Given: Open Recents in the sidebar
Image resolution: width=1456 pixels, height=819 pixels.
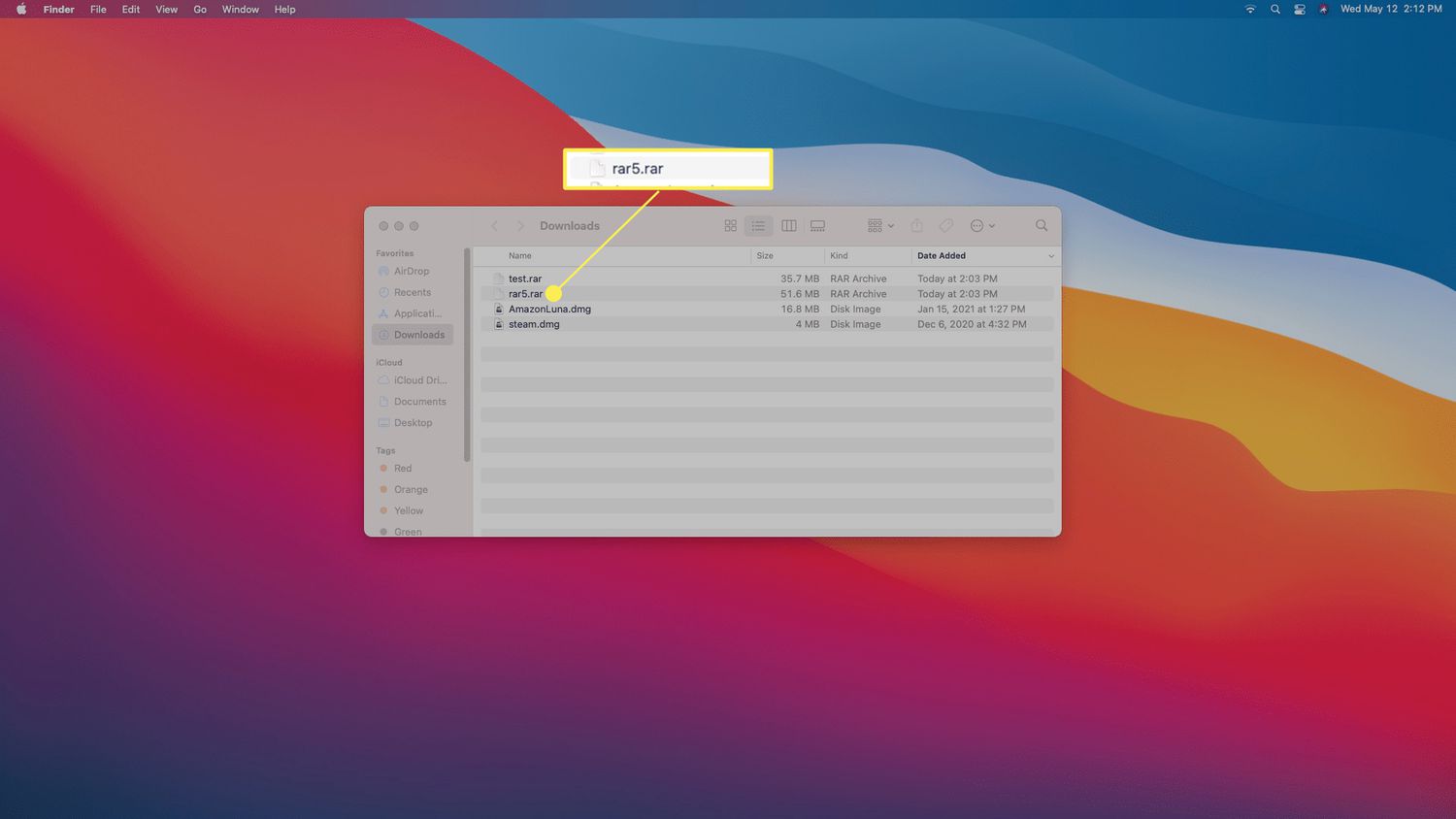Looking at the screenshot, I should click(x=412, y=292).
